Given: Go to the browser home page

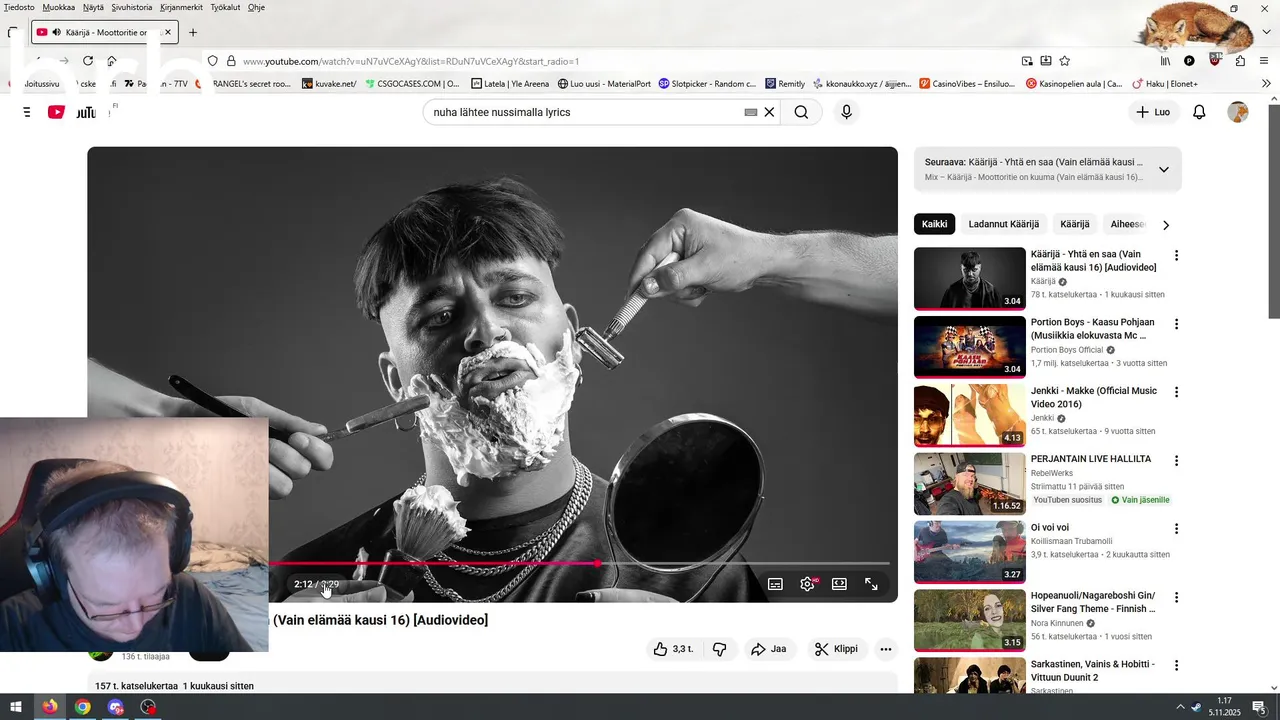Looking at the screenshot, I should tap(112, 61).
